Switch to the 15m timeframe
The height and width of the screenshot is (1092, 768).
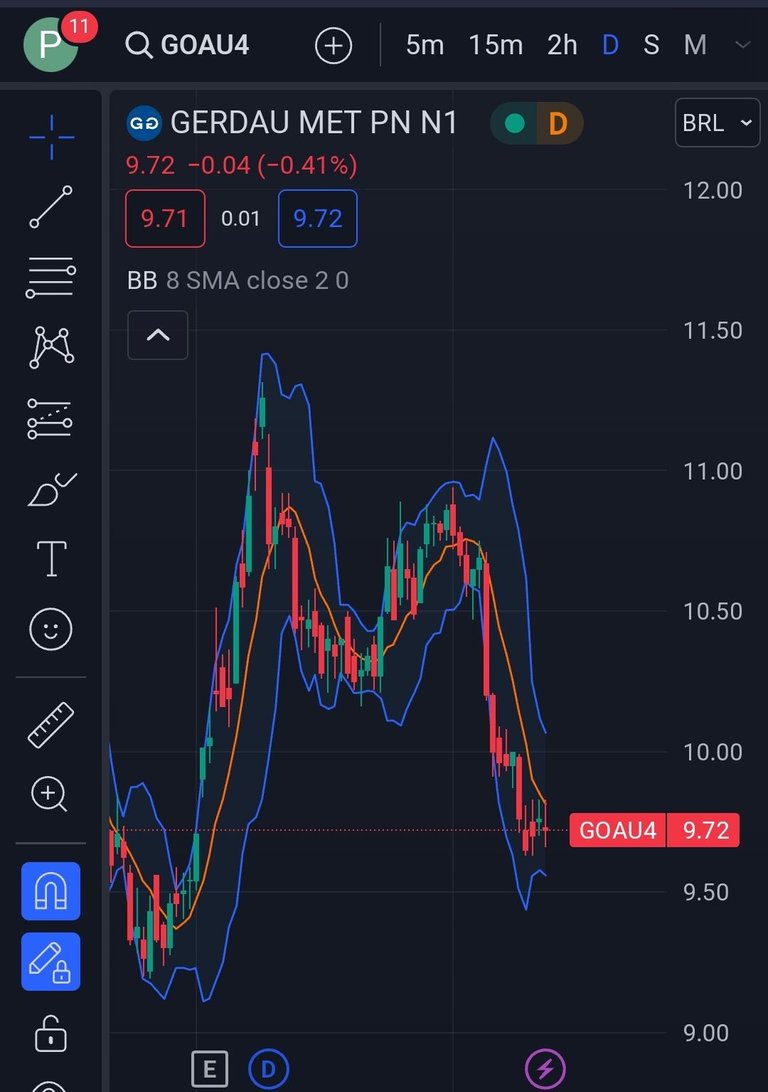click(495, 45)
